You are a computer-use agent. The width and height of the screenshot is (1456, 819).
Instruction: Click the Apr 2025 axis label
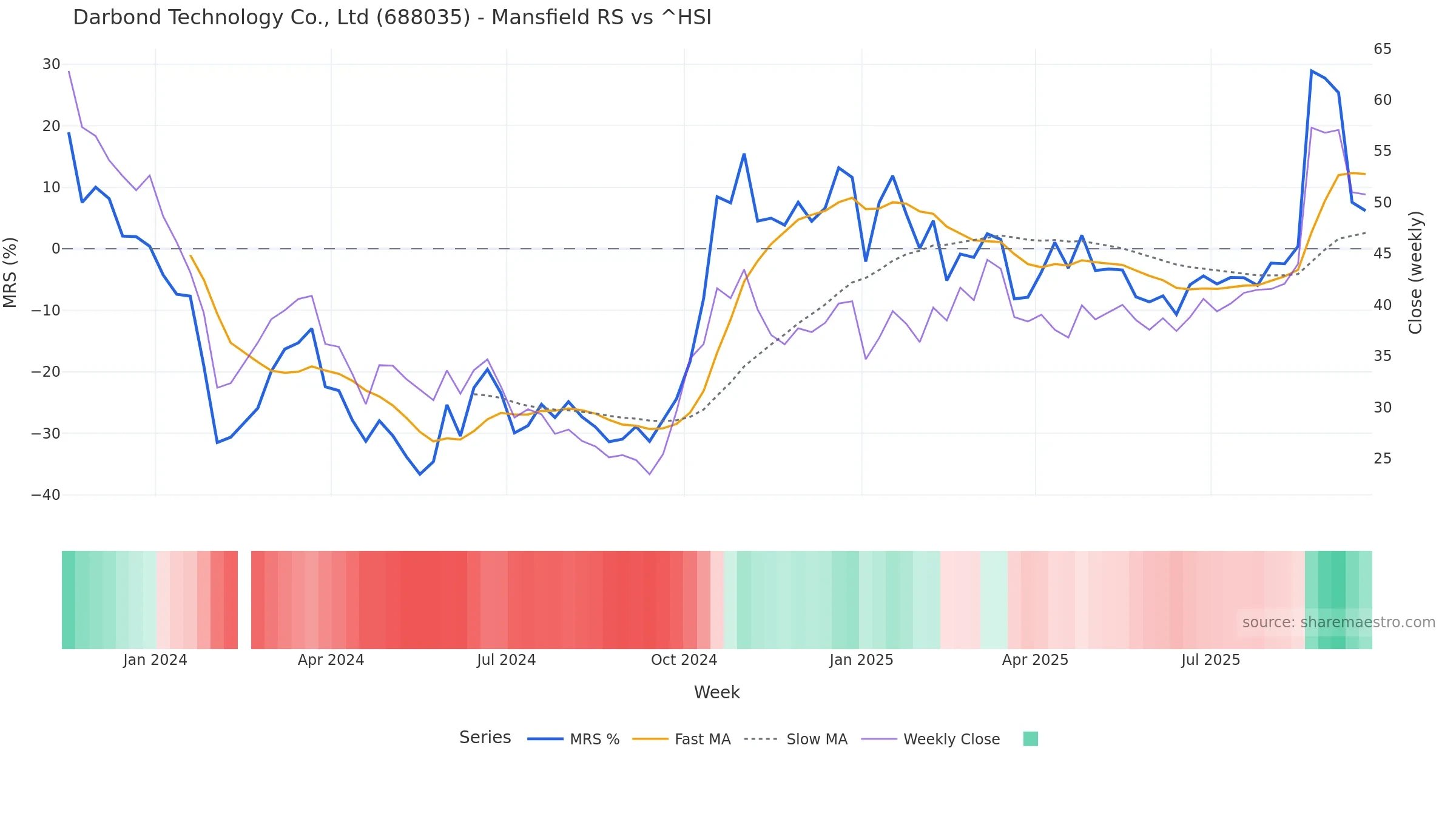pyautogui.click(x=1035, y=660)
